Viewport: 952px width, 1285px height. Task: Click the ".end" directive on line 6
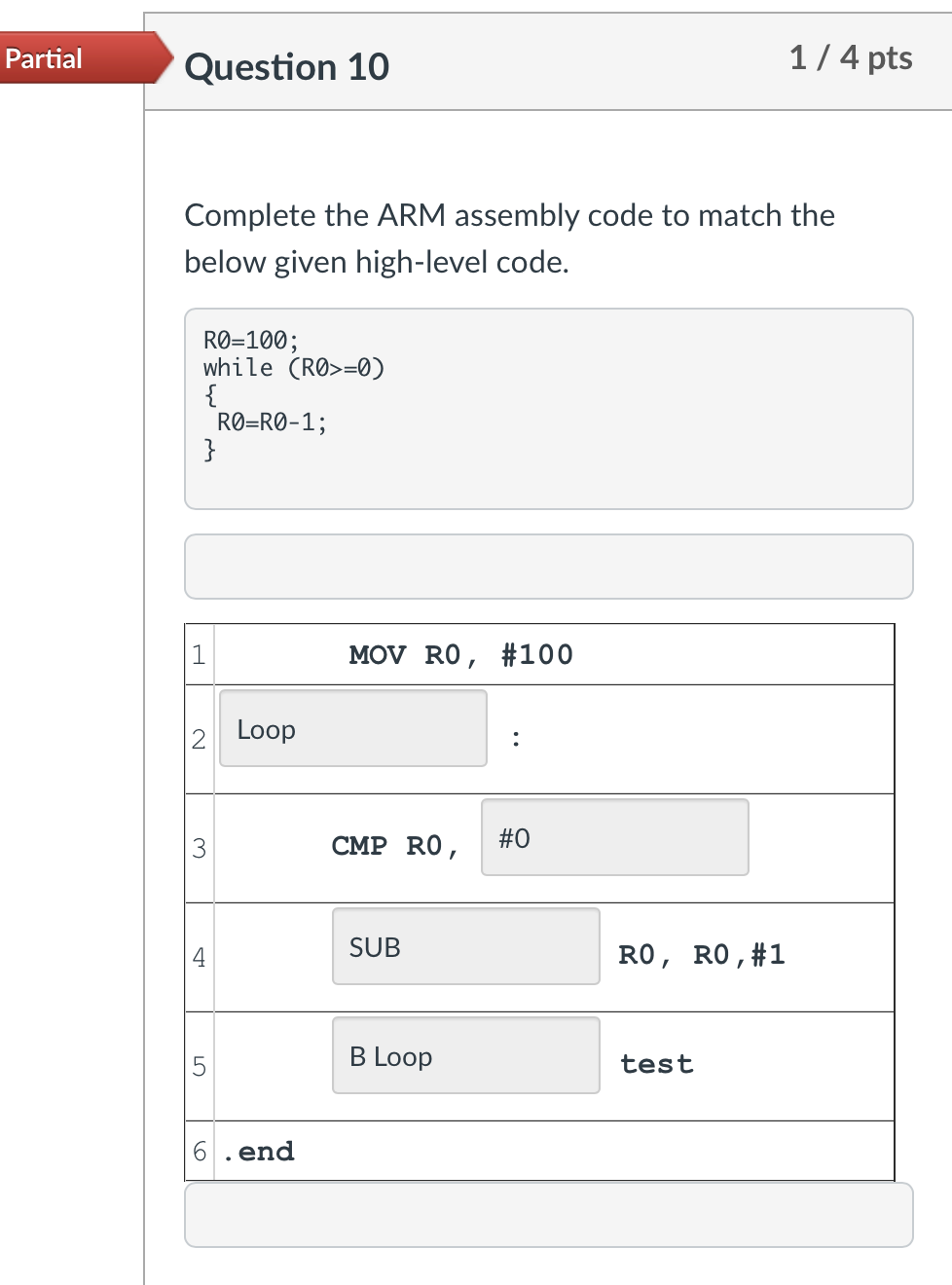point(258,1151)
